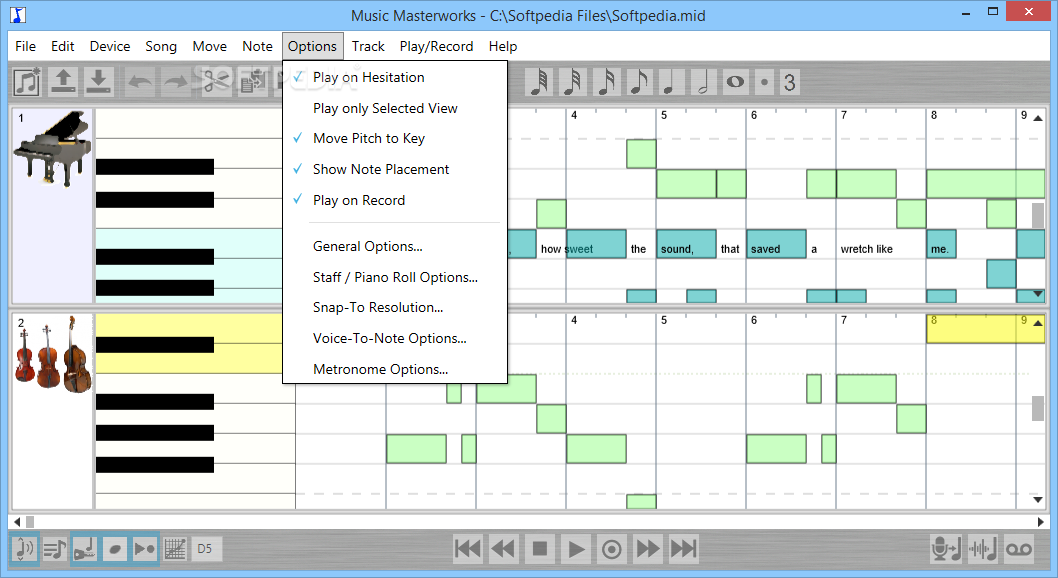Viewport: 1058px width, 578px height.
Task: Toggle Show Note Placement option
Action: coord(395,169)
